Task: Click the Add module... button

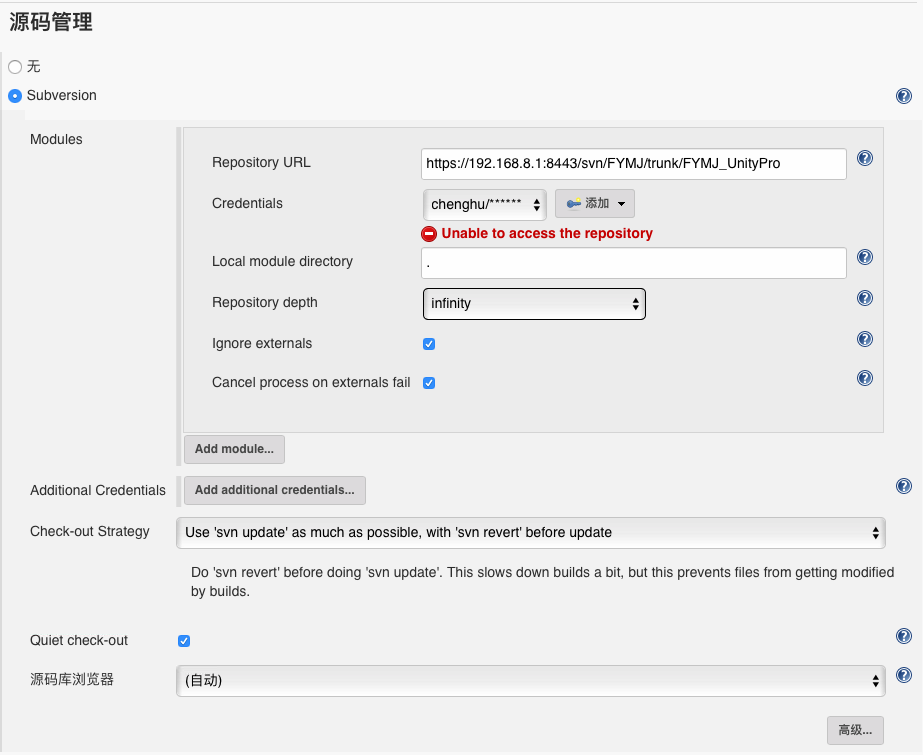Action: tap(234, 449)
